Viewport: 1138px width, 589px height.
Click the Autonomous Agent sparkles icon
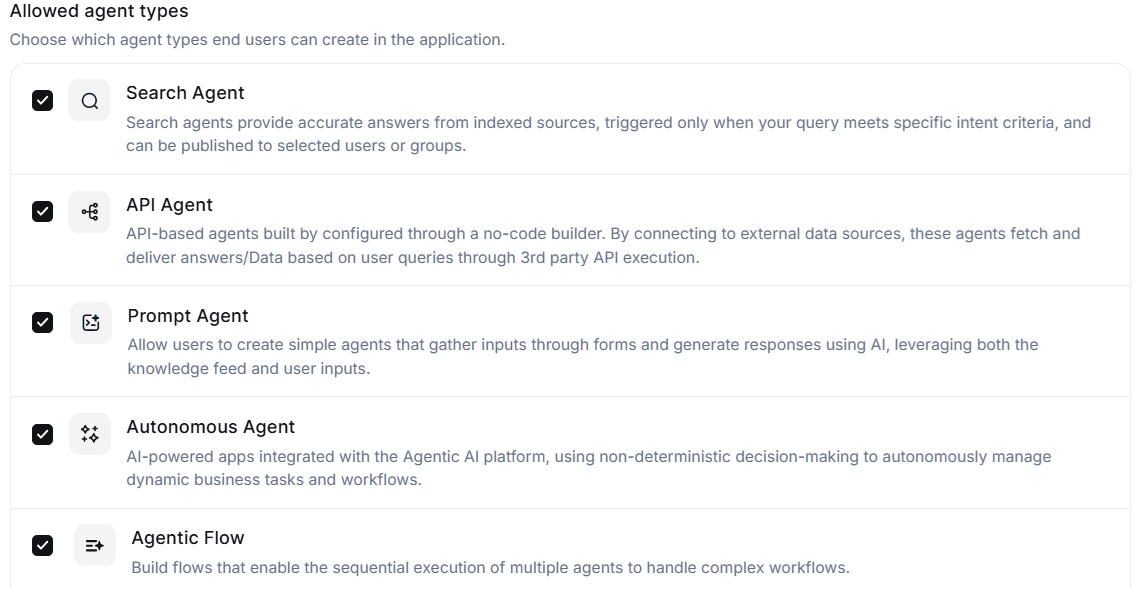coord(89,434)
